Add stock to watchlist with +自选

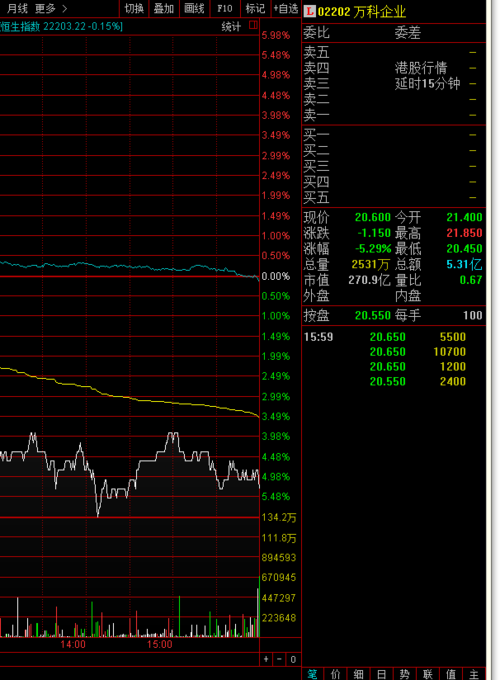point(286,8)
